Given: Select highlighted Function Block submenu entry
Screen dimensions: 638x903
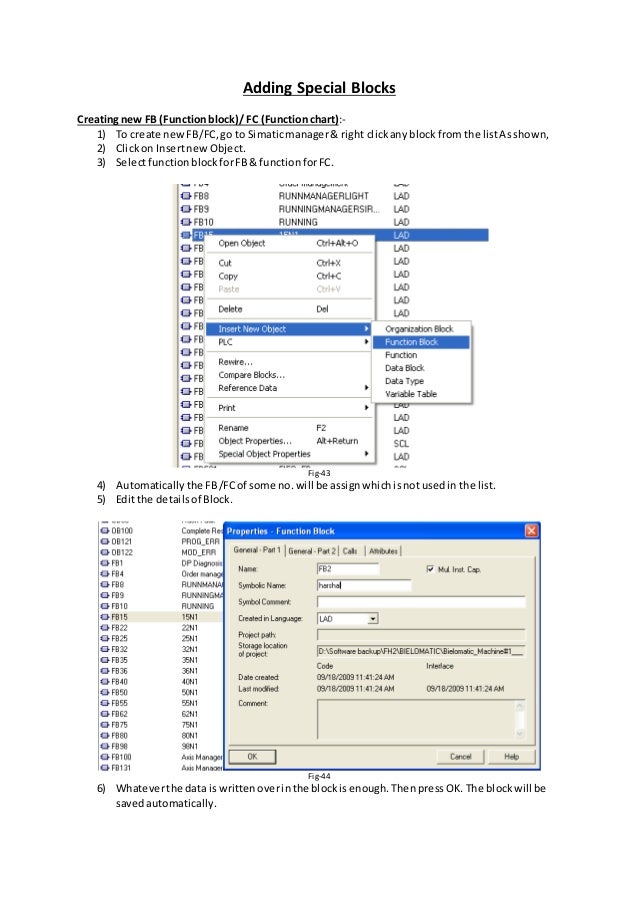Looking at the screenshot, I should coord(421,342).
